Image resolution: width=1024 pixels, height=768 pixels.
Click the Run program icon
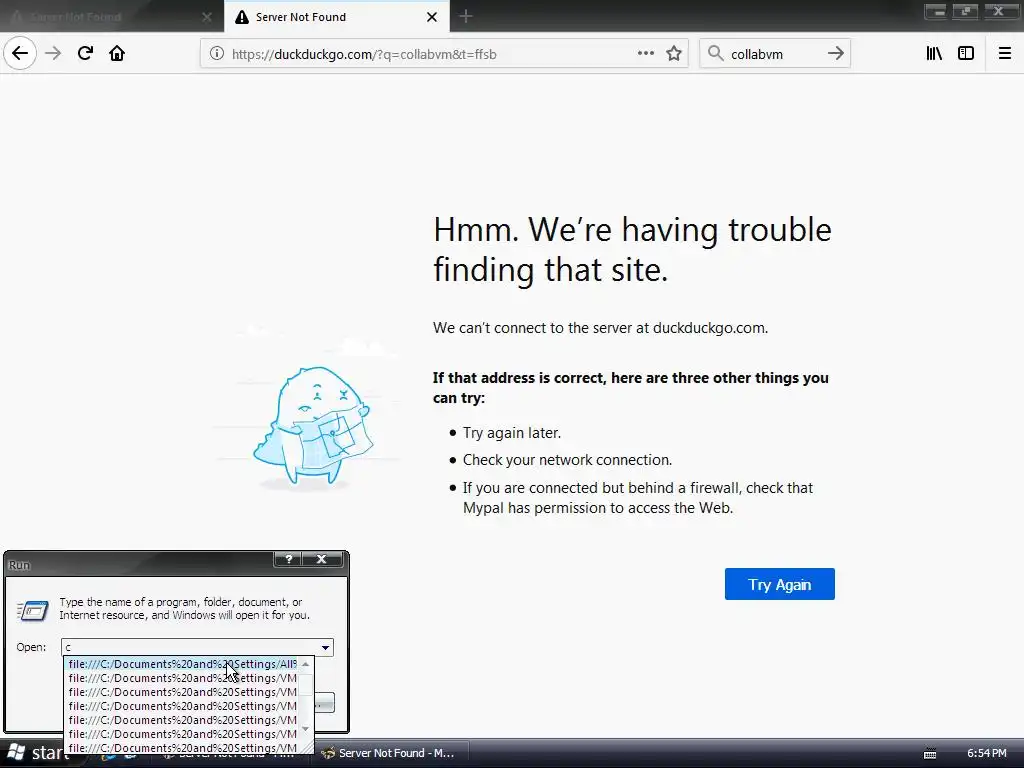click(33, 609)
